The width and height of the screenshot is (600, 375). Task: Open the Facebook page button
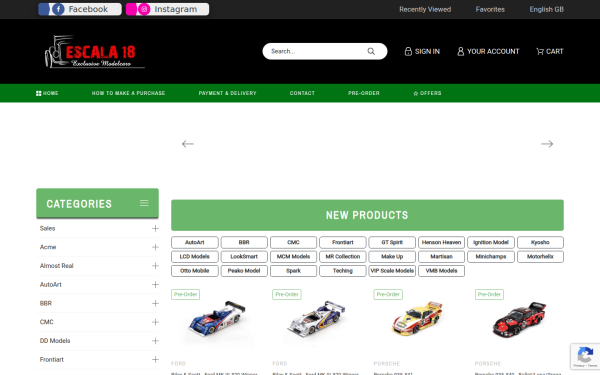pos(80,9)
